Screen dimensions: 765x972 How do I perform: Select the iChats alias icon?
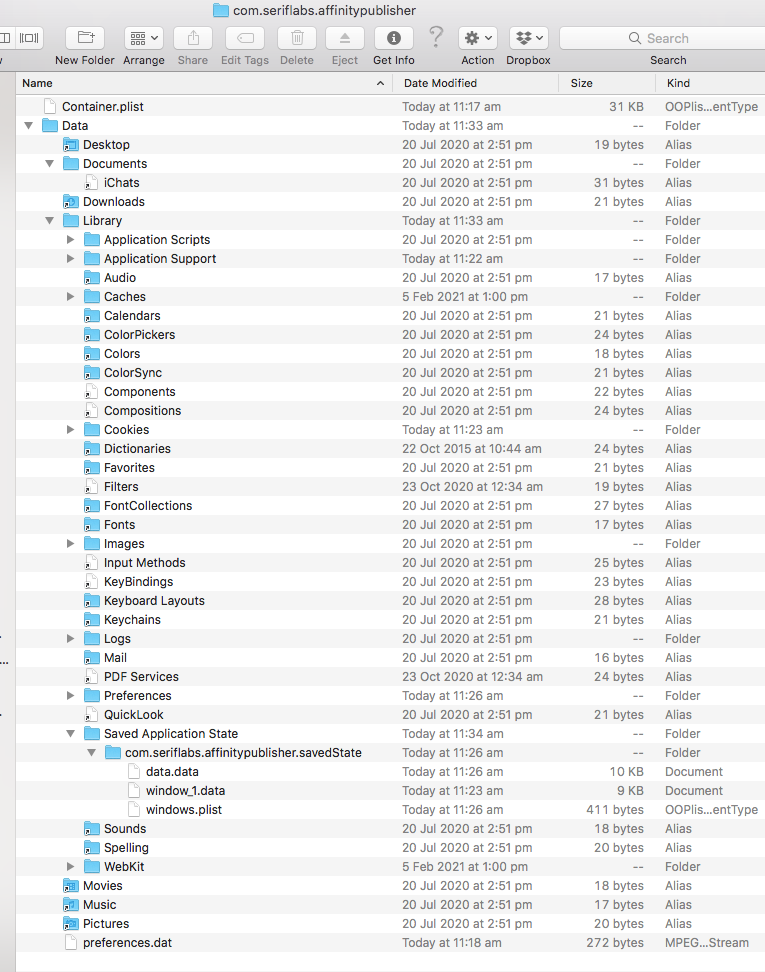92,183
